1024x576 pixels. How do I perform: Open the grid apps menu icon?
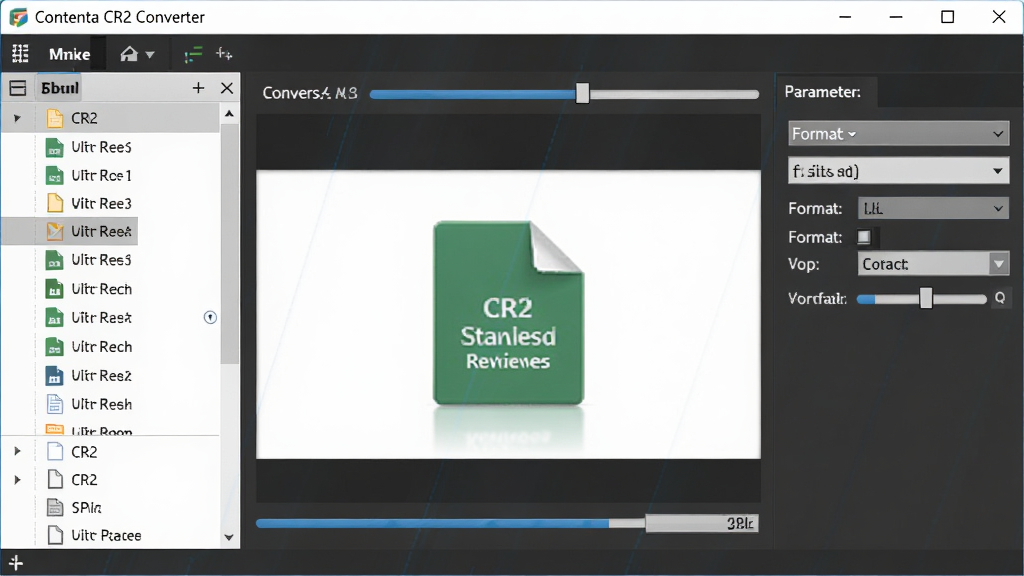20,54
